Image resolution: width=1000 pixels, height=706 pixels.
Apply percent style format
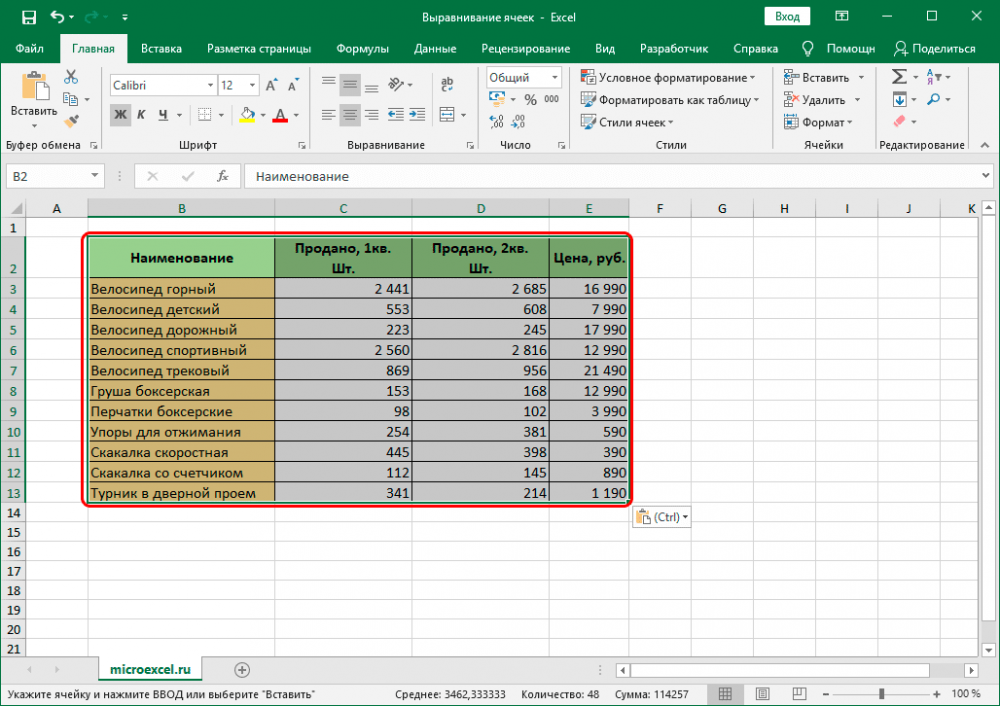pos(530,99)
